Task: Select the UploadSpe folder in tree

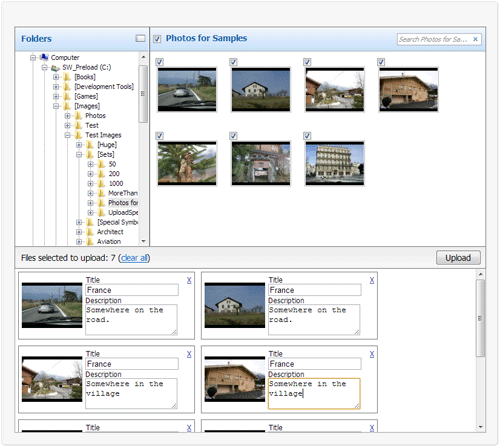Action: pos(123,212)
